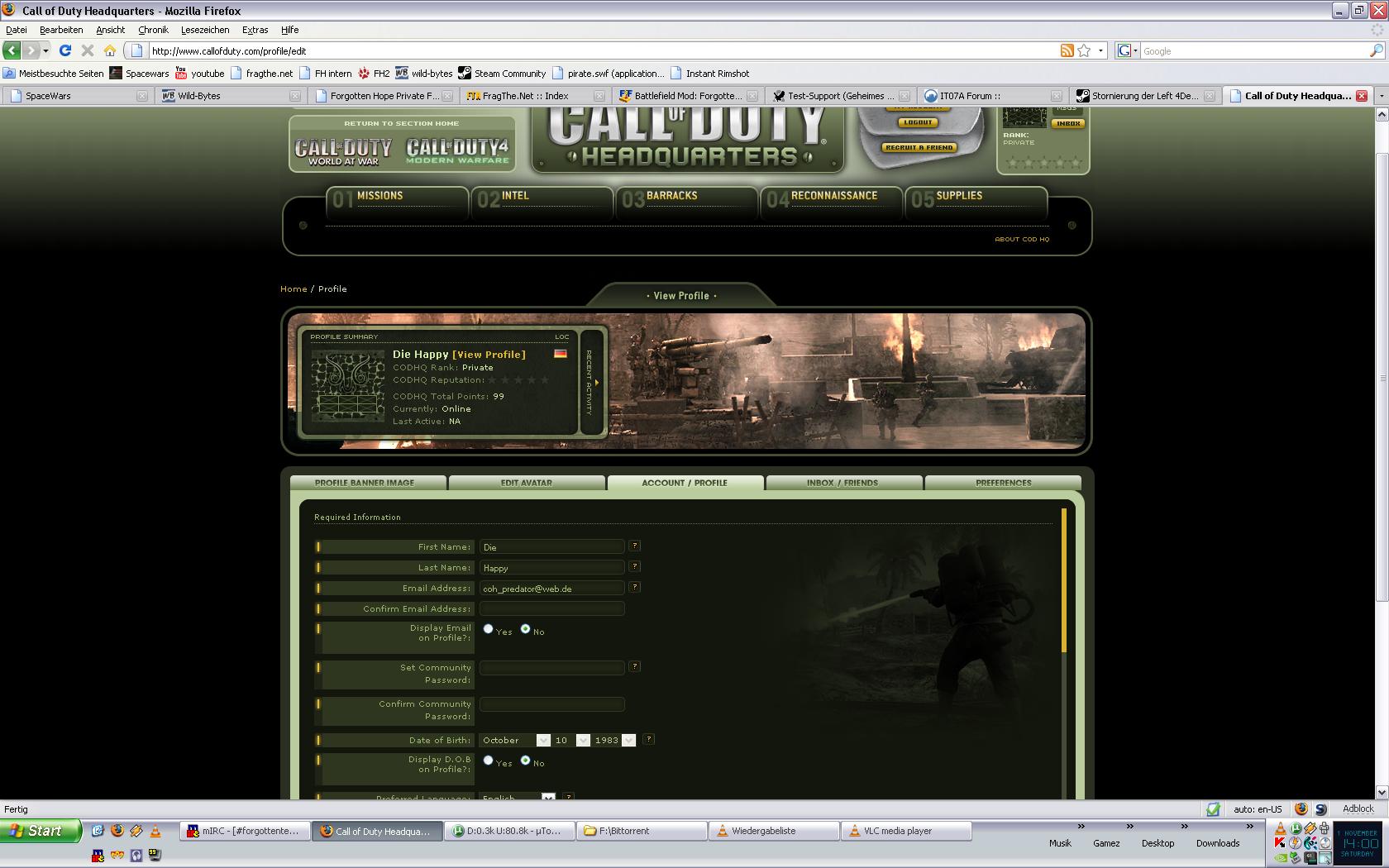
Task: Select Yes for Display D.O.B on Profile
Action: [x=488, y=761]
